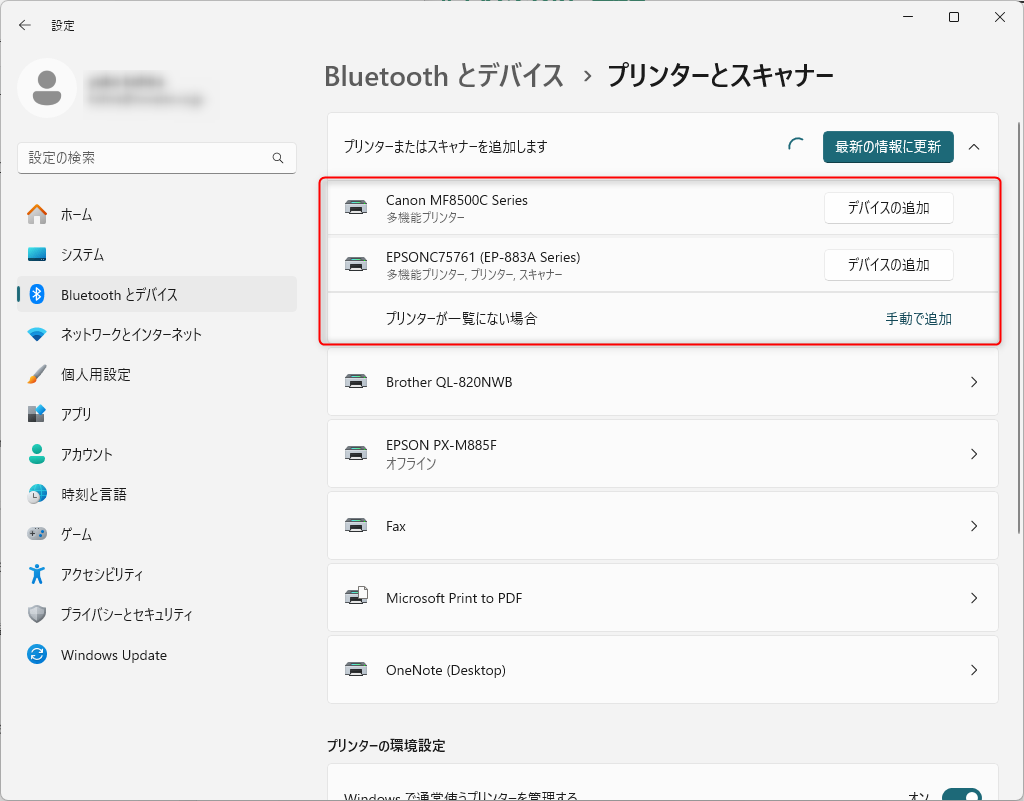Open the システム settings page
Screen dimensions: 1024x801
click(157, 254)
